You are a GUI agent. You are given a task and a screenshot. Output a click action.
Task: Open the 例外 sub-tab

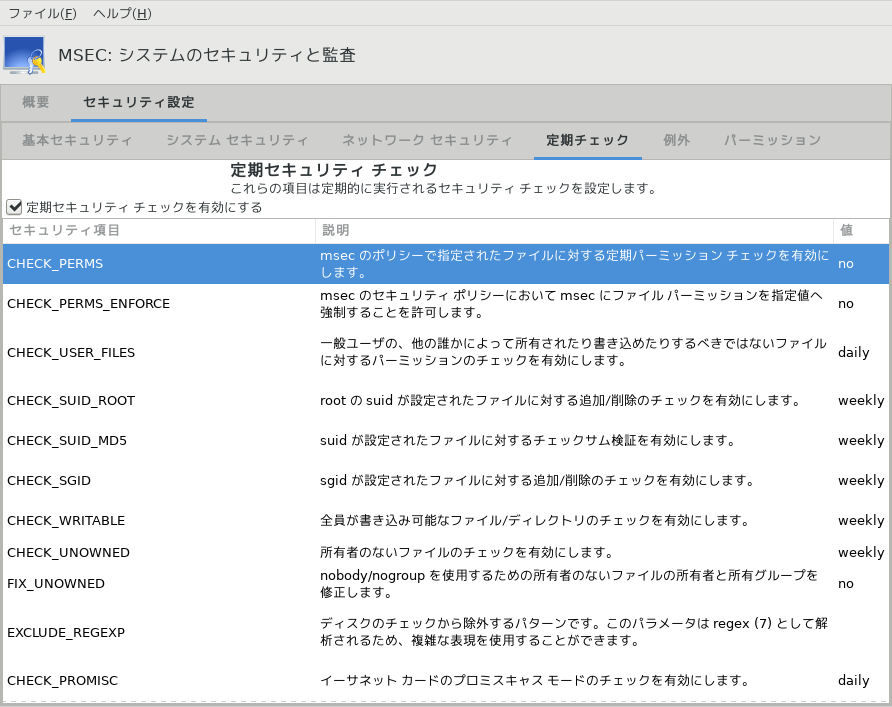(676, 140)
